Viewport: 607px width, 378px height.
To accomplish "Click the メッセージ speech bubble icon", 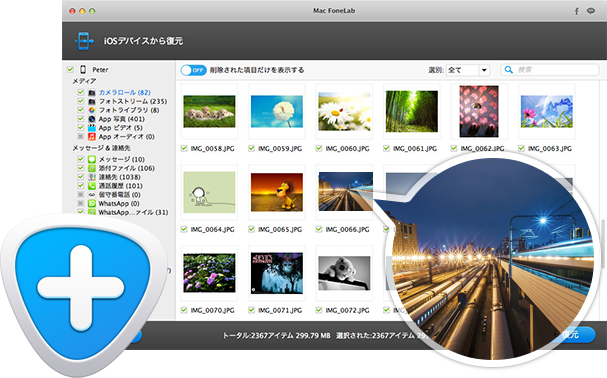I will point(92,159).
